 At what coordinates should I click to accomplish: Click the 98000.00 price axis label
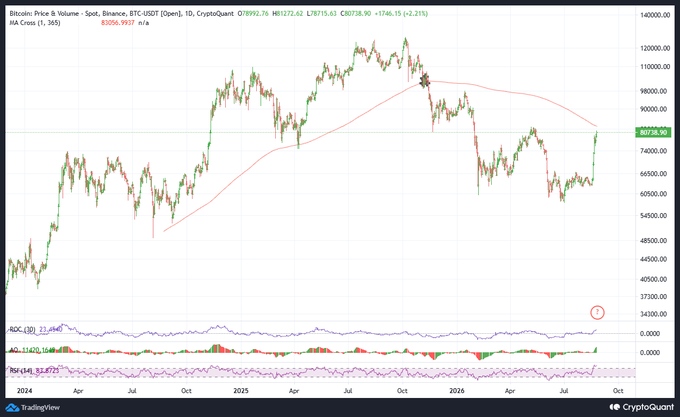(x=655, y=91)
